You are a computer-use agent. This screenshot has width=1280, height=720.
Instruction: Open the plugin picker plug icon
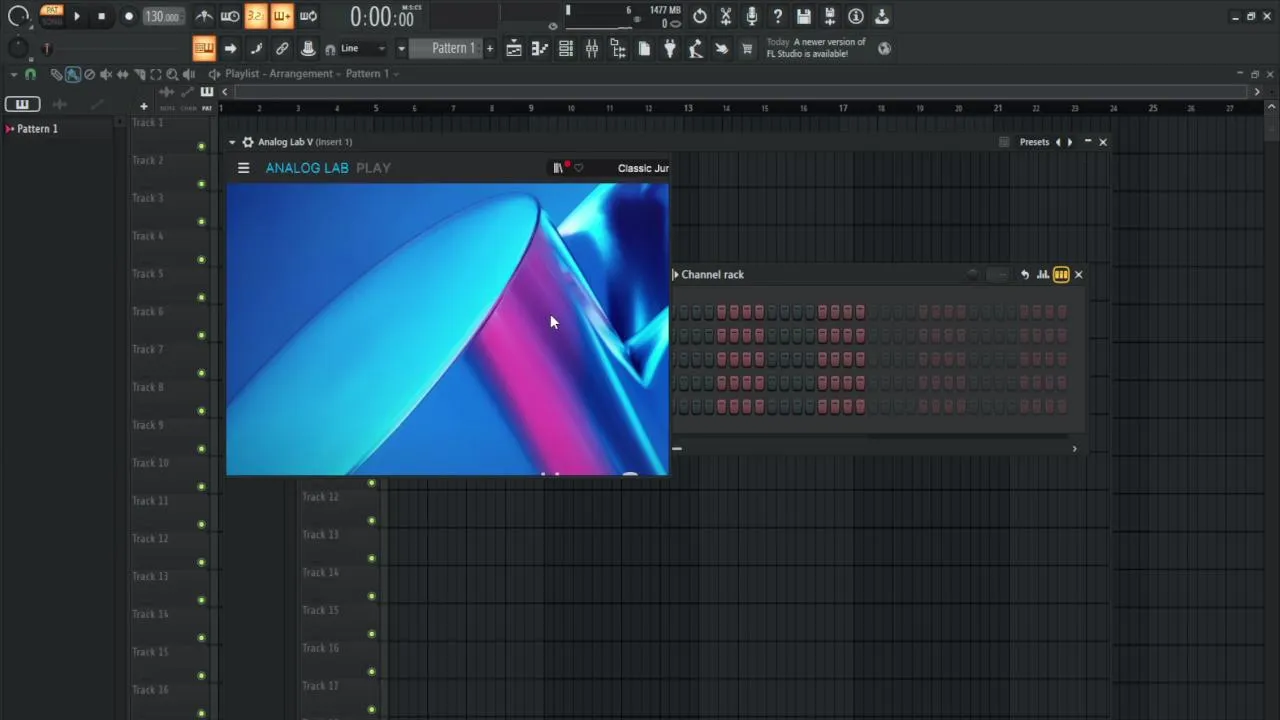point(670,48)
